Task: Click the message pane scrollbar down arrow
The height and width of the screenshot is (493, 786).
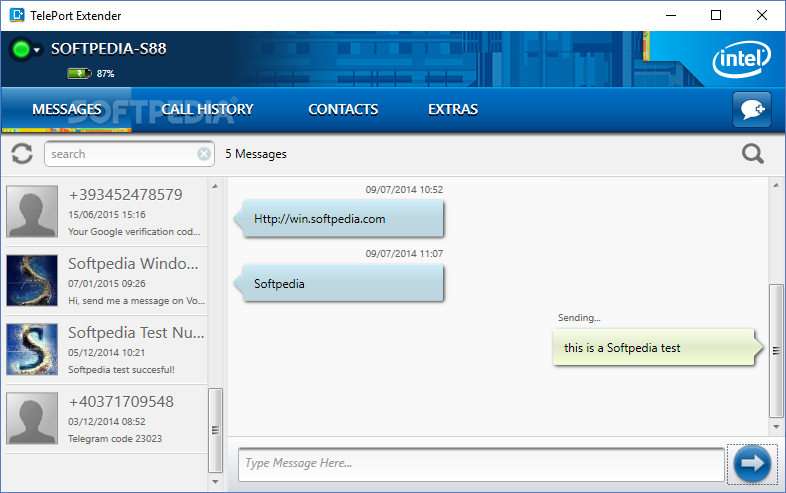Action: [x=776, y=427]
